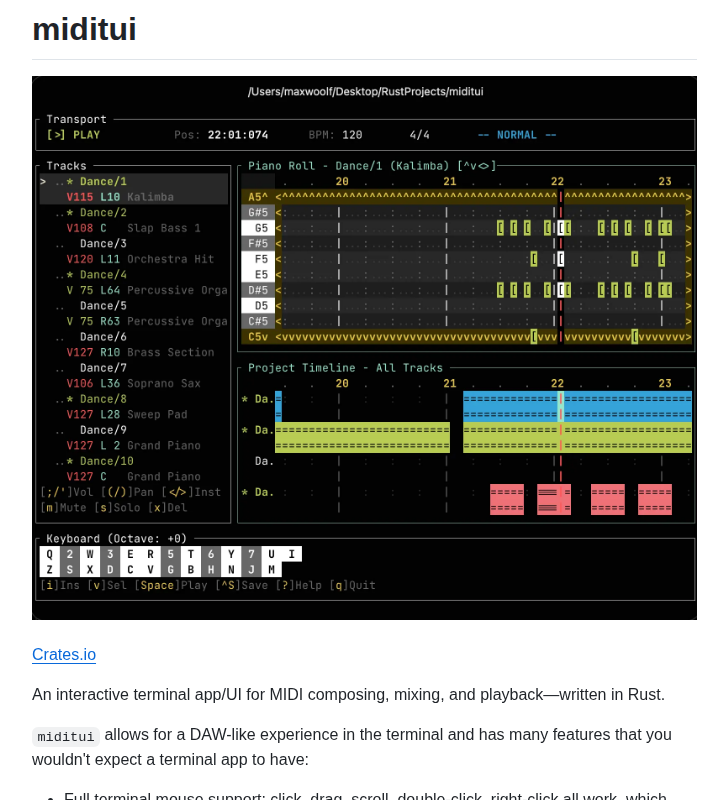
Task: Click the E5 piano roll key
Action: tap(258, 275)
